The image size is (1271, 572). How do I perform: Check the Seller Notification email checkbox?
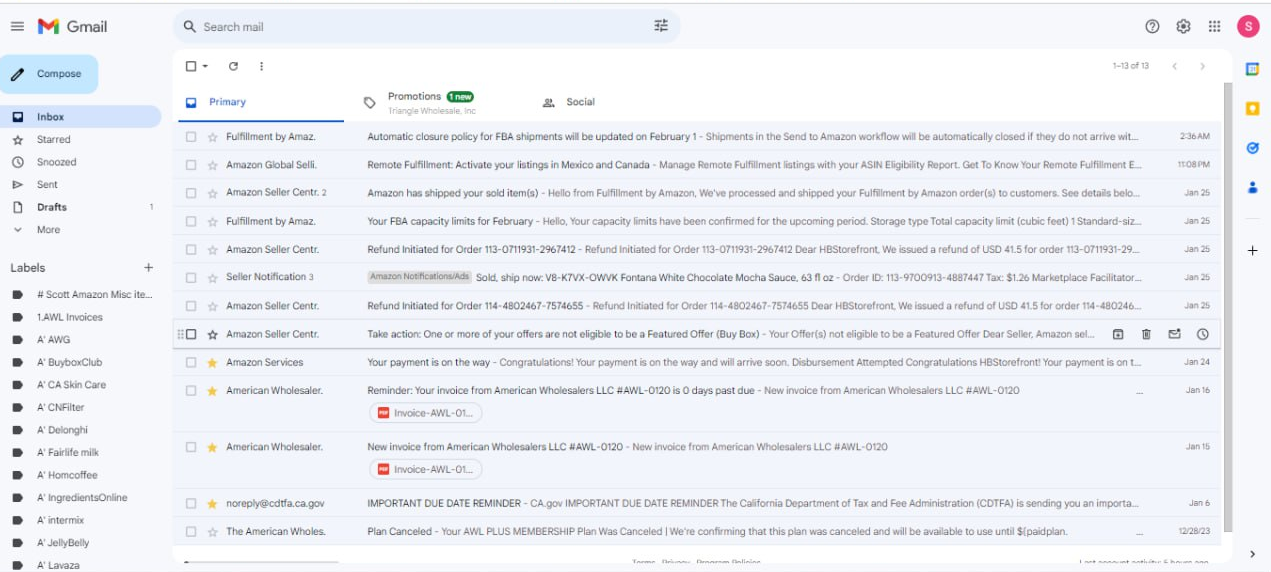click(x=191, y=278)
